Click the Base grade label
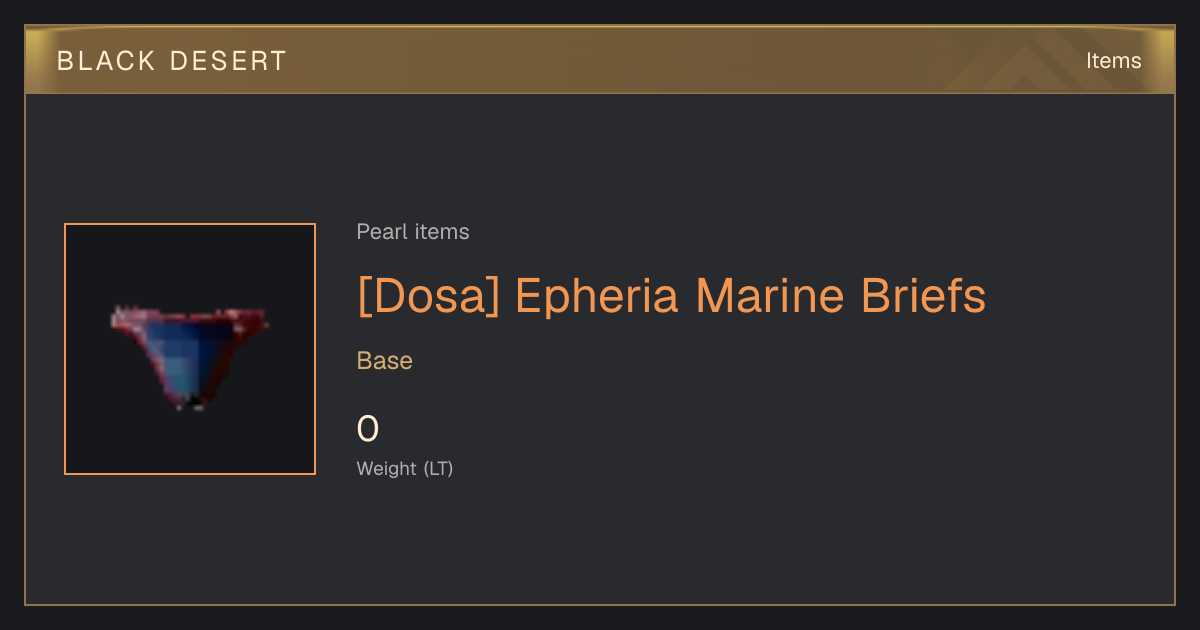The height and width of the screenshot is (630, 1200). [385, 361]
